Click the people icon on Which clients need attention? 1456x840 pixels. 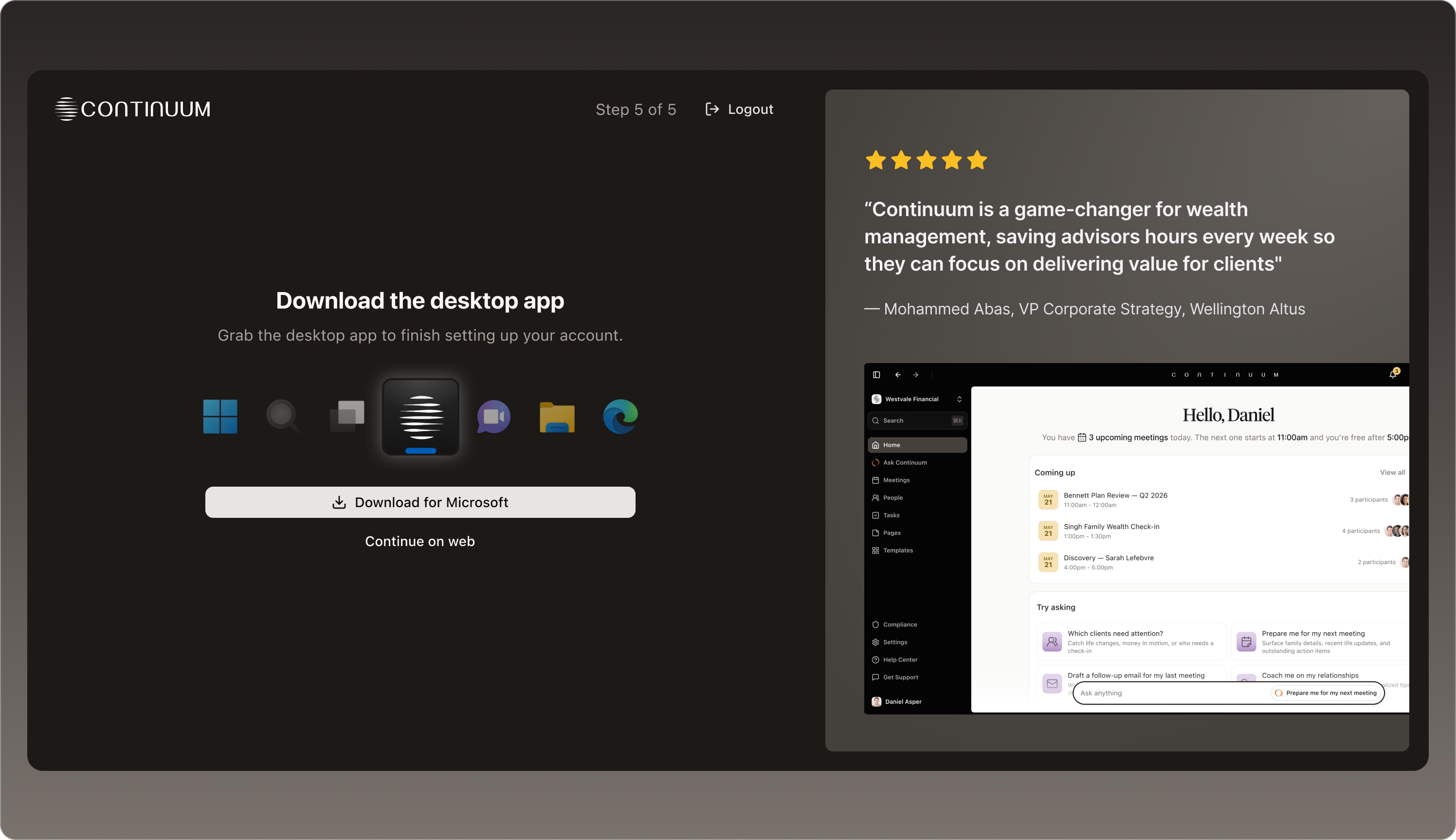pyautogui.click(x=1052, y=641)
